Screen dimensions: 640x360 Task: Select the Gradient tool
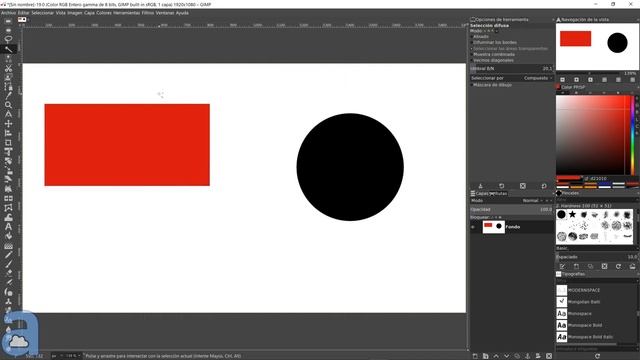8,246
